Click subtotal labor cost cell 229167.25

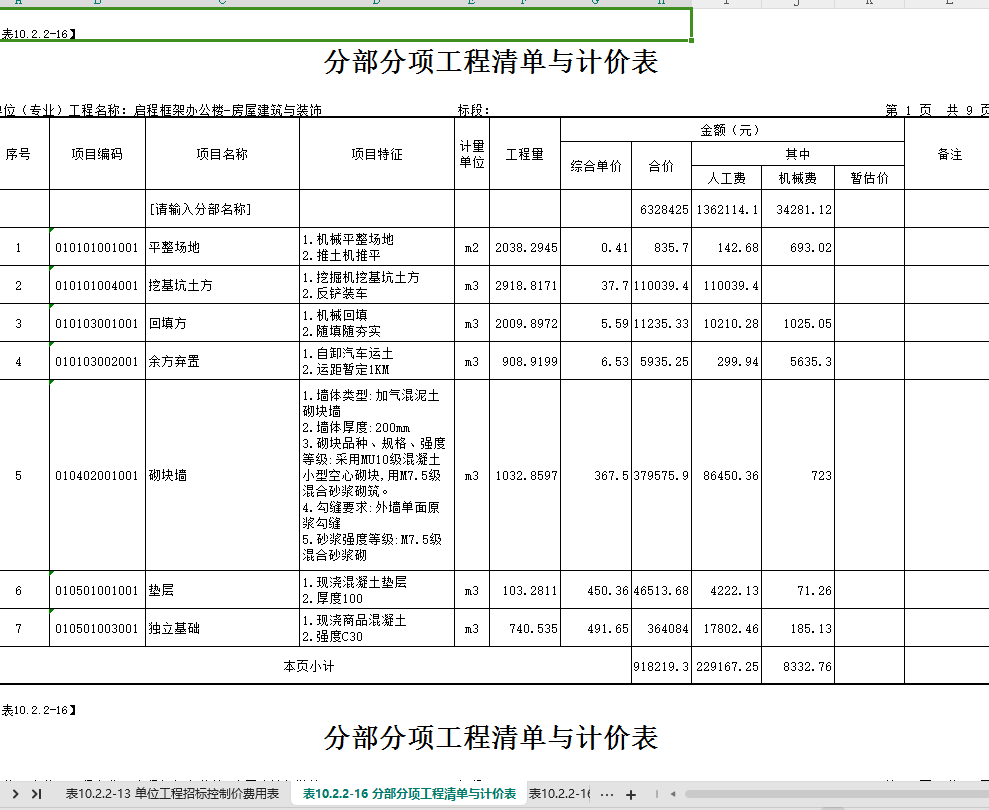click(x=727, y=666)
